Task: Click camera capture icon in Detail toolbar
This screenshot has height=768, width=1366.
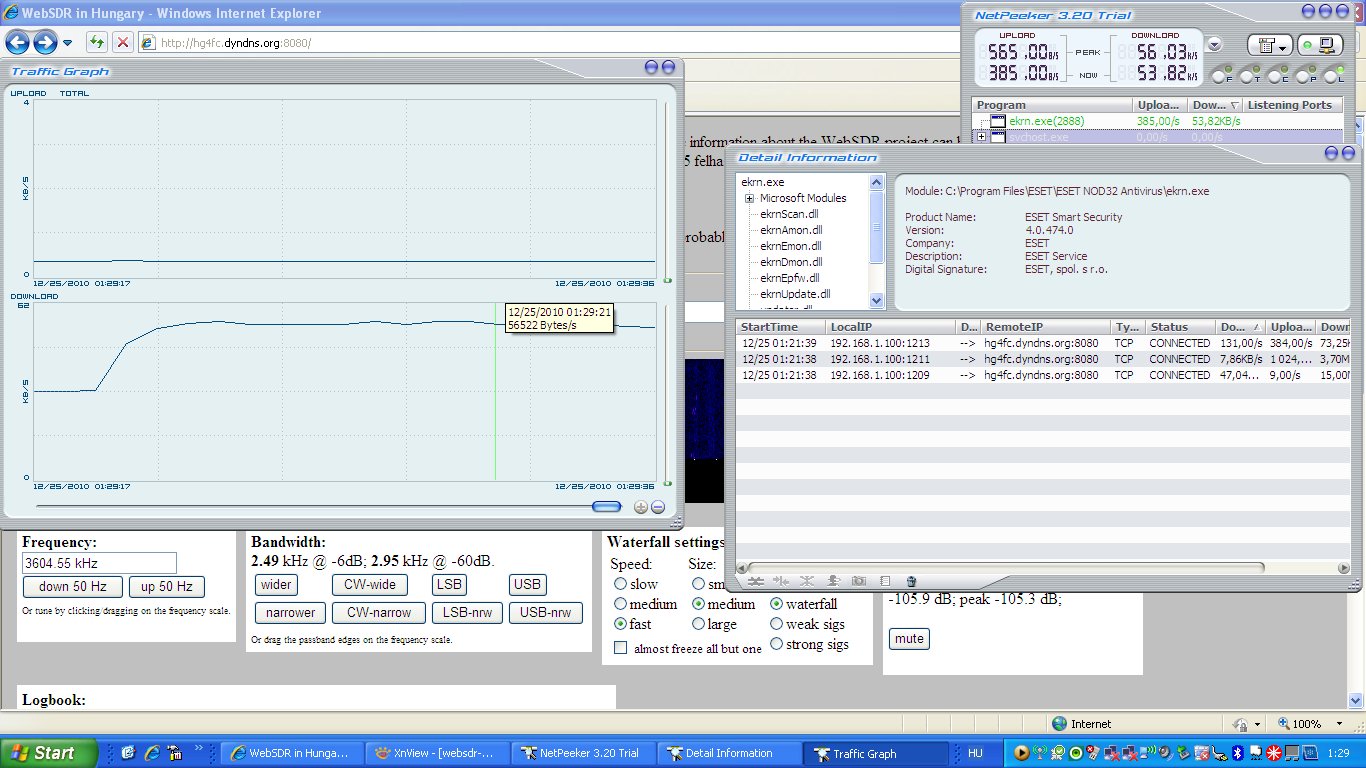Action: (x=859, y=581)
